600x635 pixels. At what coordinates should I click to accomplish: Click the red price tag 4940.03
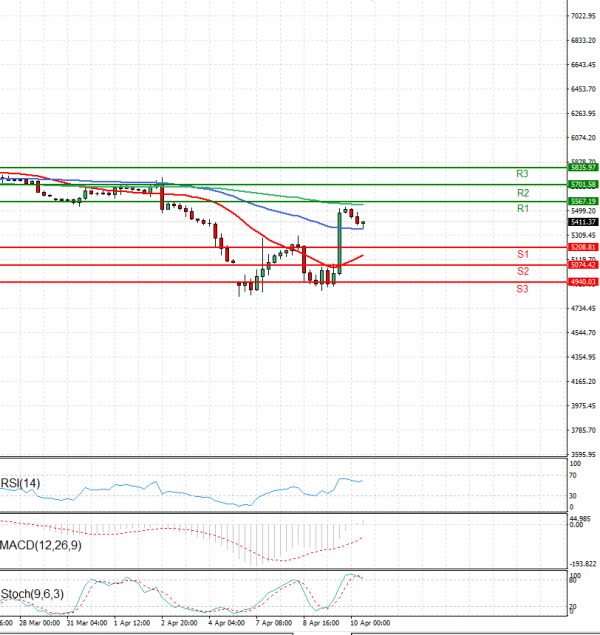point(583,282)
